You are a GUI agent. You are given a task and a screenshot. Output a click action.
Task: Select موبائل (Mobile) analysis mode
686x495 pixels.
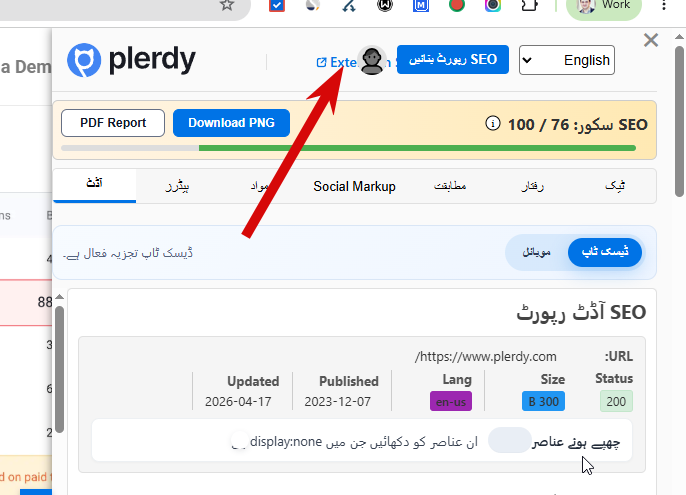pyautogui.click(x=536, y=252)
